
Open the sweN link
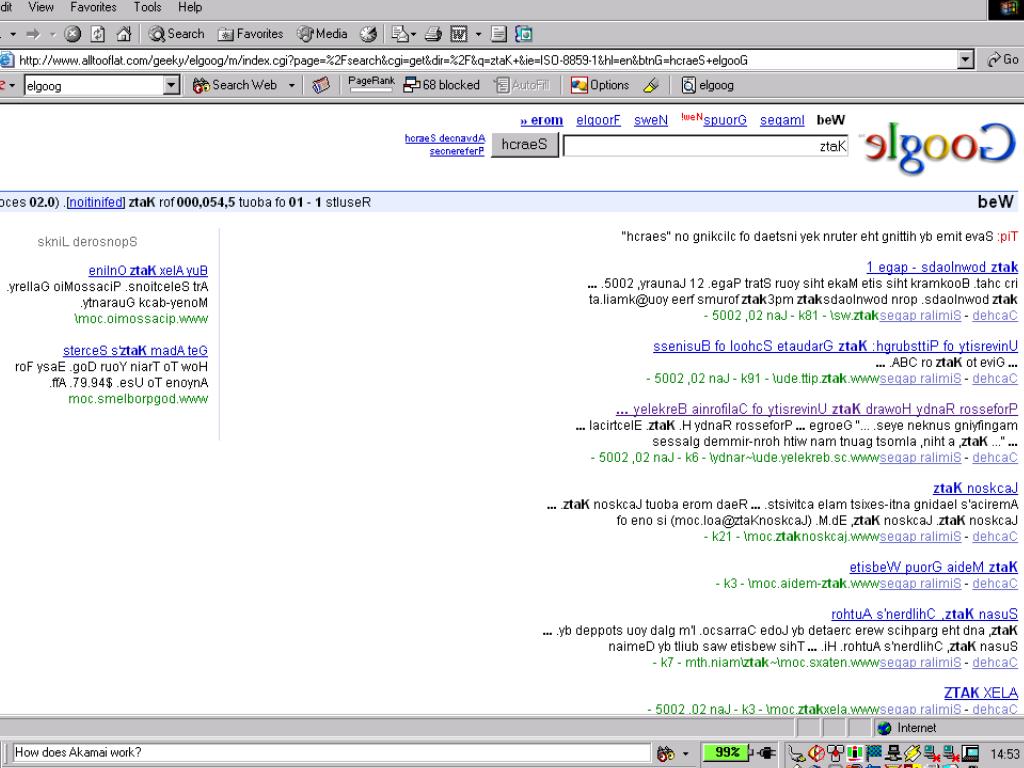tap(650, 120)
